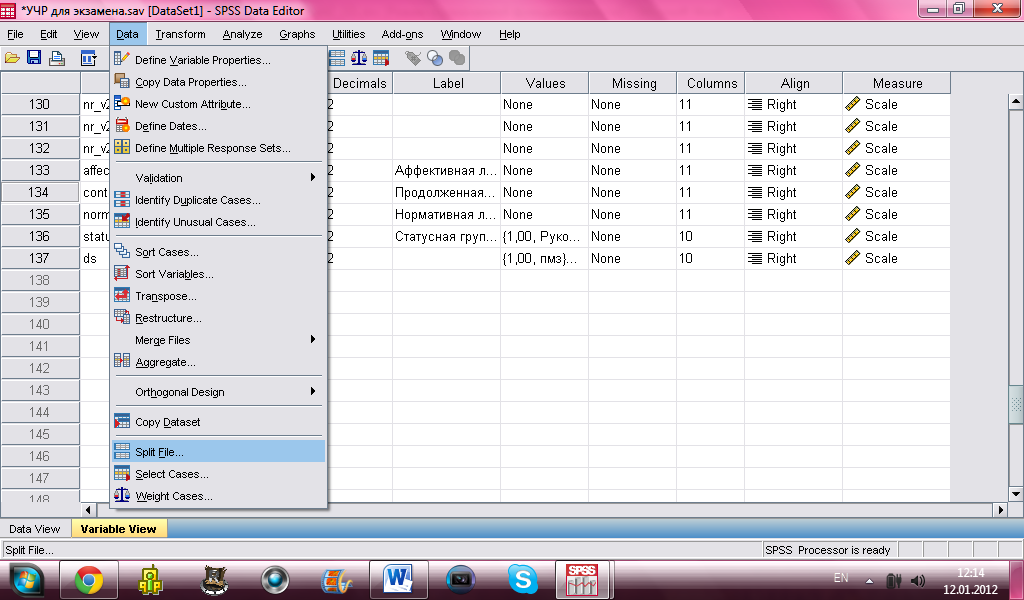Select Sort Cases menu entry
The width and height of the screenshot is (1024, 600).
tap(218, 252)
